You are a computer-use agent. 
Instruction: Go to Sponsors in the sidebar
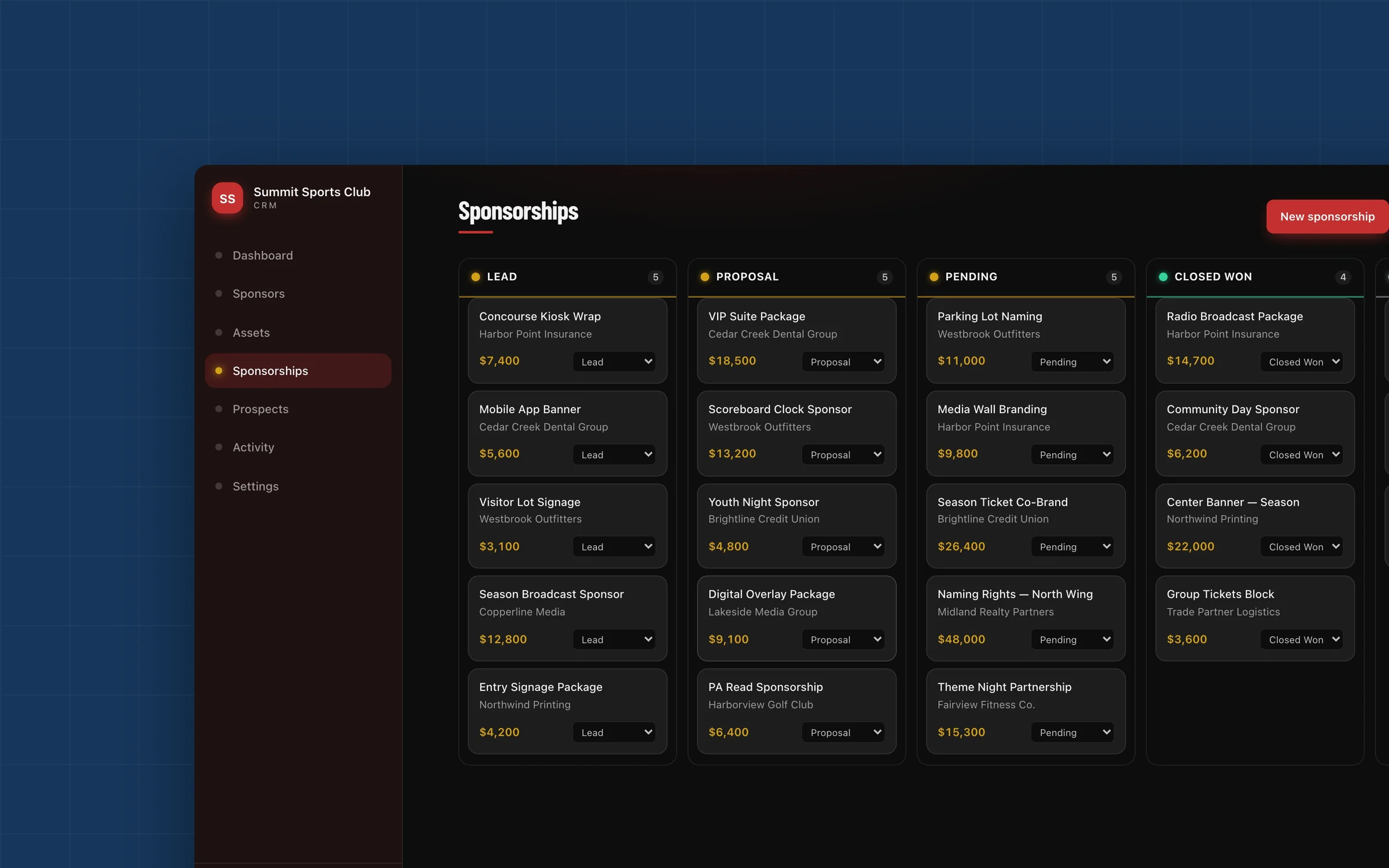point(298,294)
